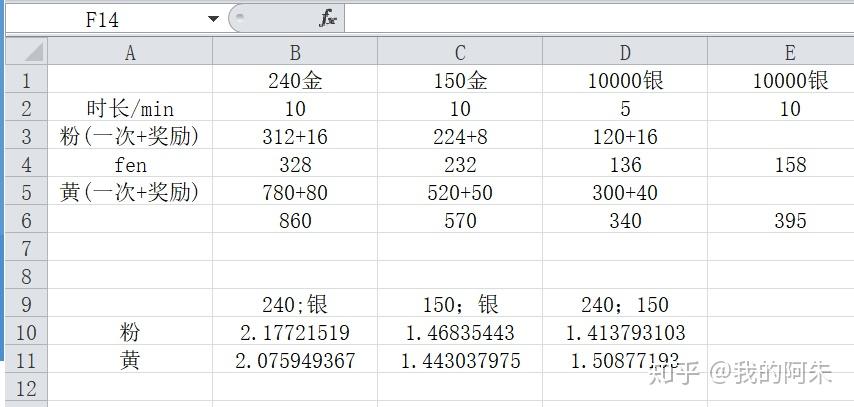The height and width of the screenshot is (407, 854).
Task: Click cell containing 328
Action: (x=295, y=164)
